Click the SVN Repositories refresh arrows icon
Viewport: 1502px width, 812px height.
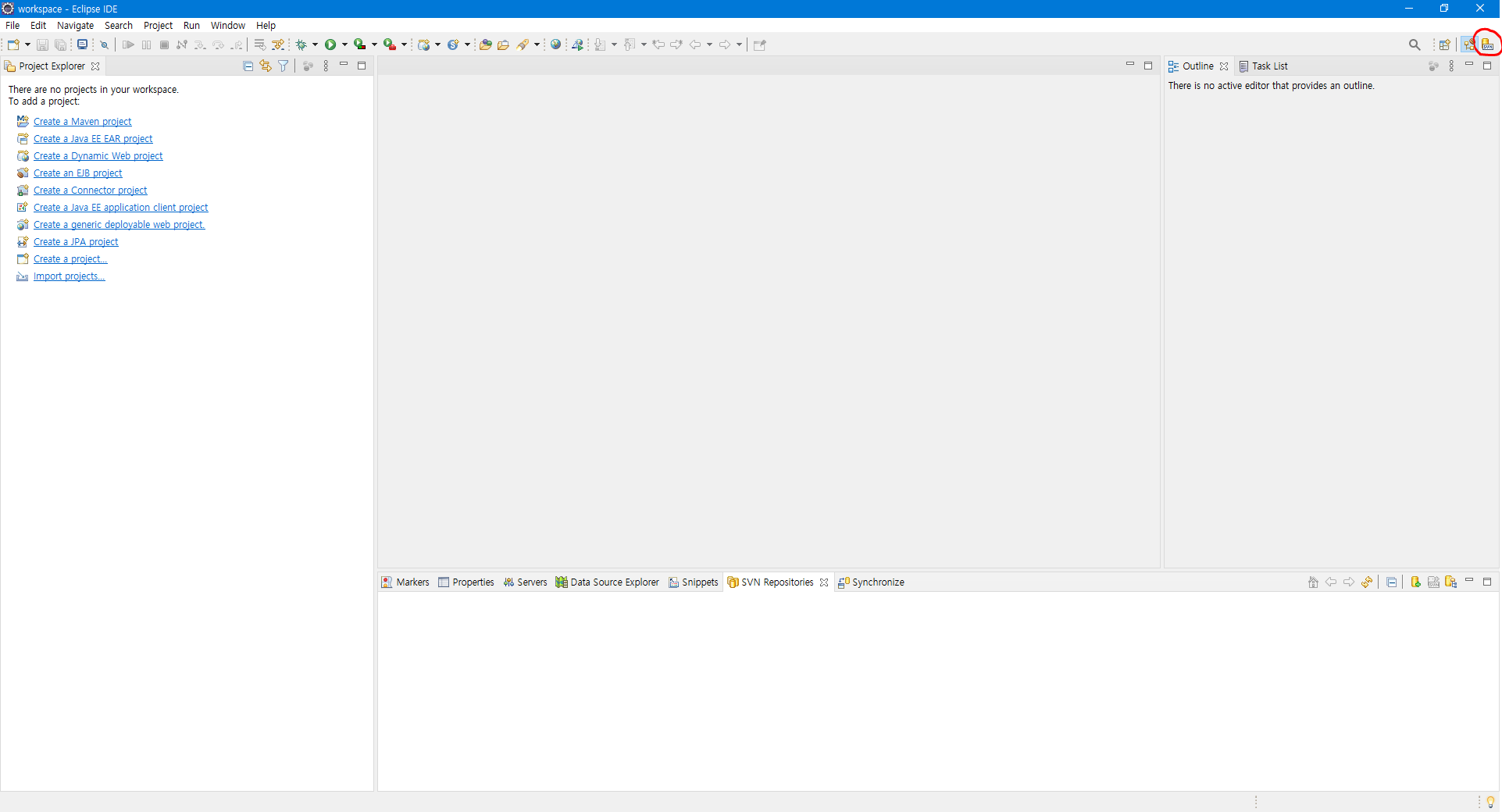1367,582
